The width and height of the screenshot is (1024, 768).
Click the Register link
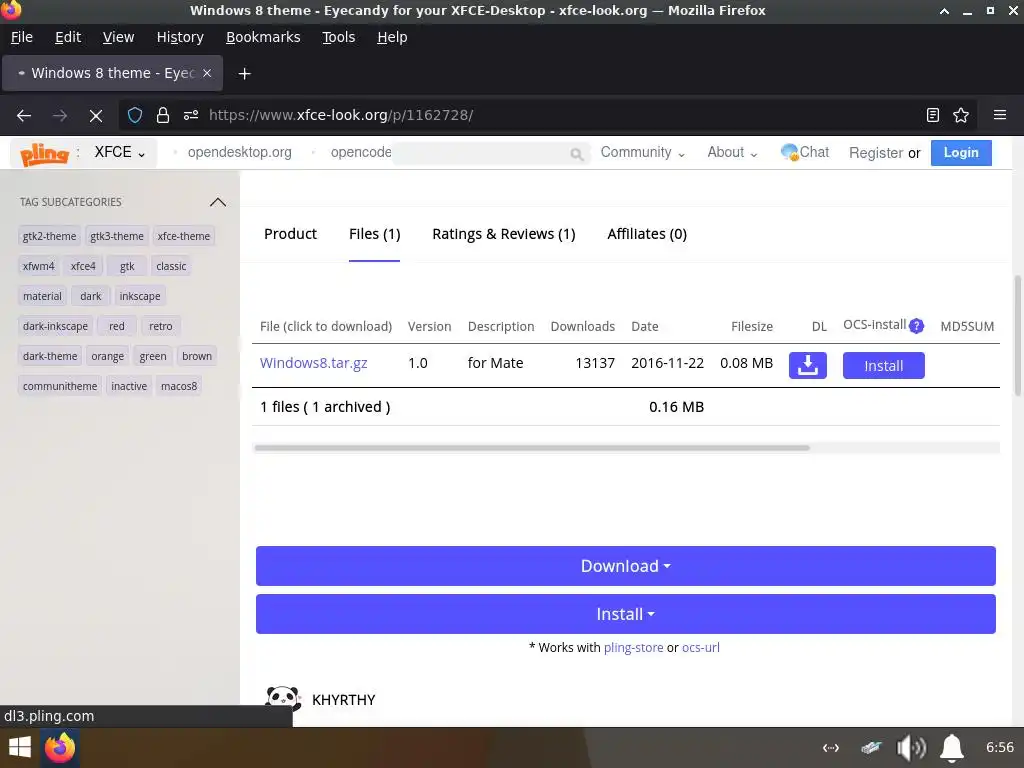(876, 153)
